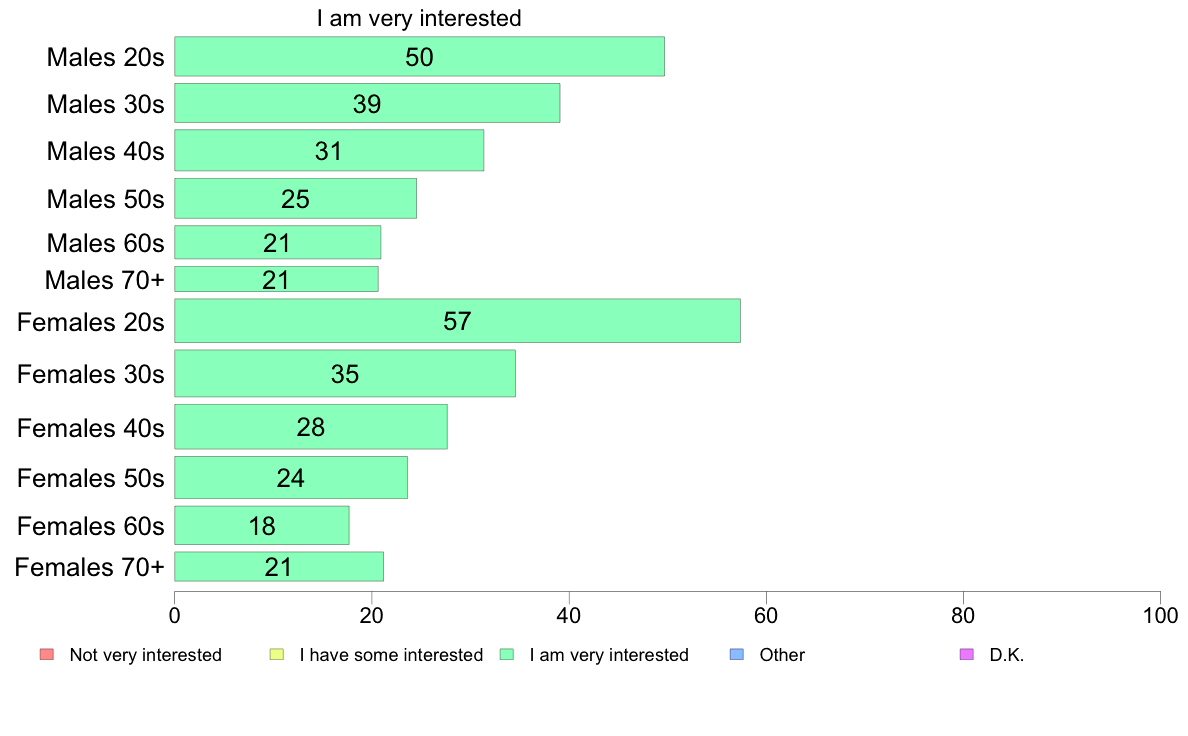Click the Females 40s bar showing 28
The image size is (1188, 736).
tap(311, 427)
